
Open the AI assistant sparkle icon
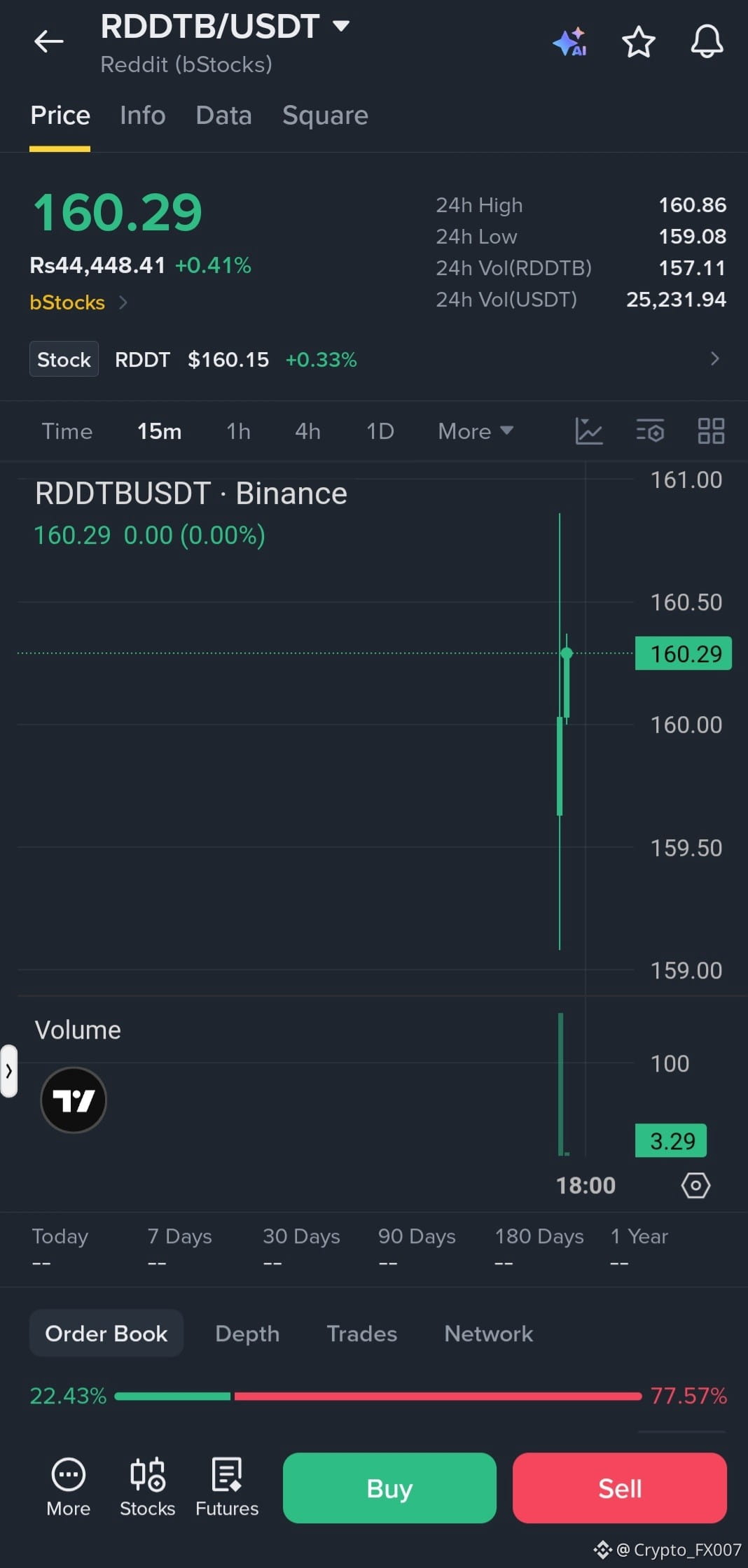570,42
